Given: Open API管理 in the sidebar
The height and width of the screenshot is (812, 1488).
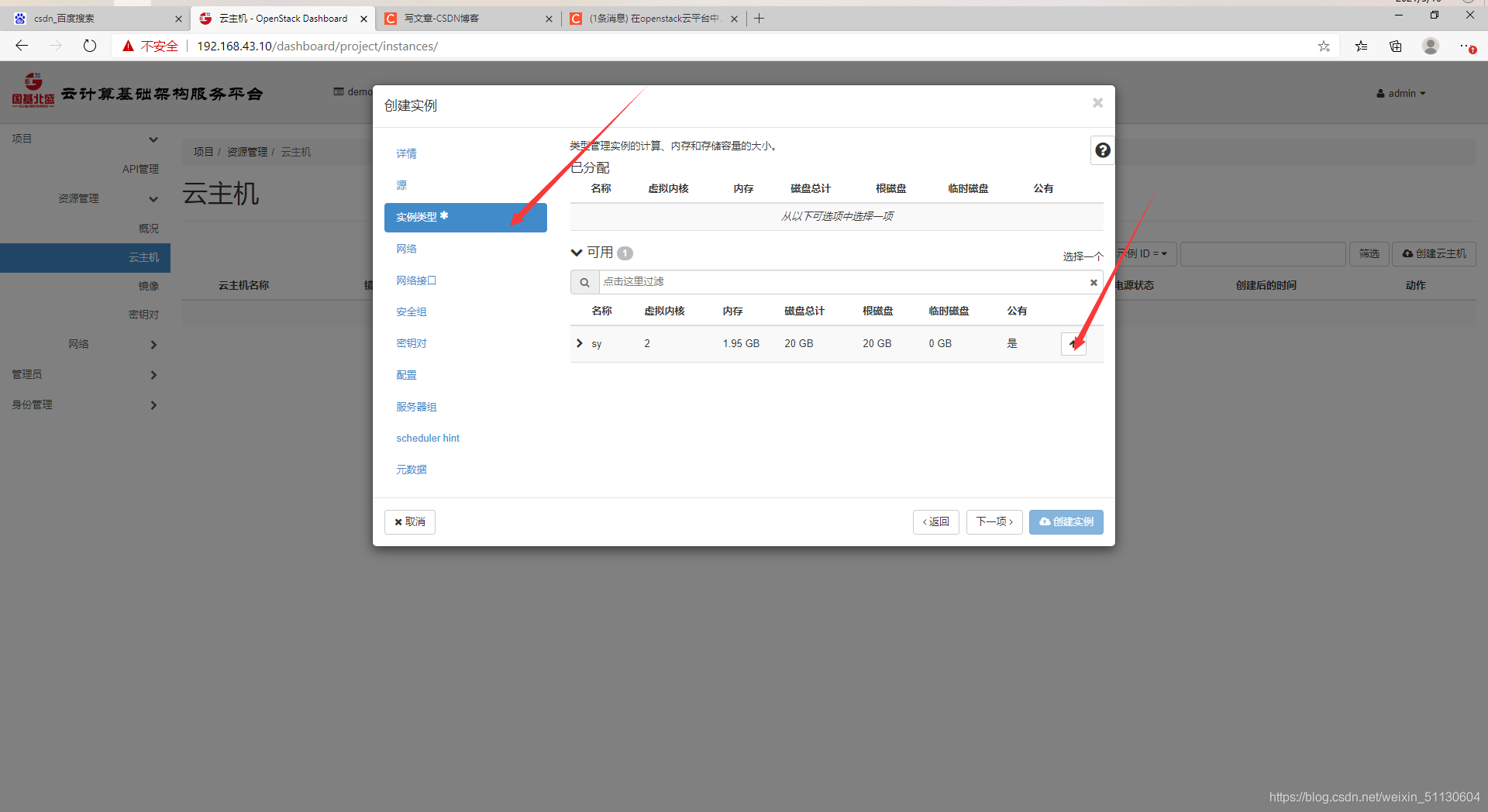Looking at the screenshot, I should (x=140, y=169).
